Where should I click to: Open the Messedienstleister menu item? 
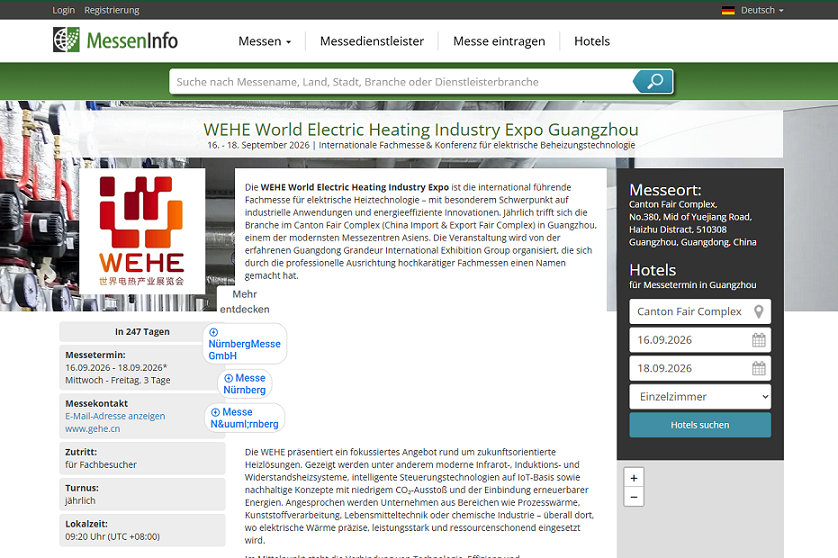(x=372, y=41)
